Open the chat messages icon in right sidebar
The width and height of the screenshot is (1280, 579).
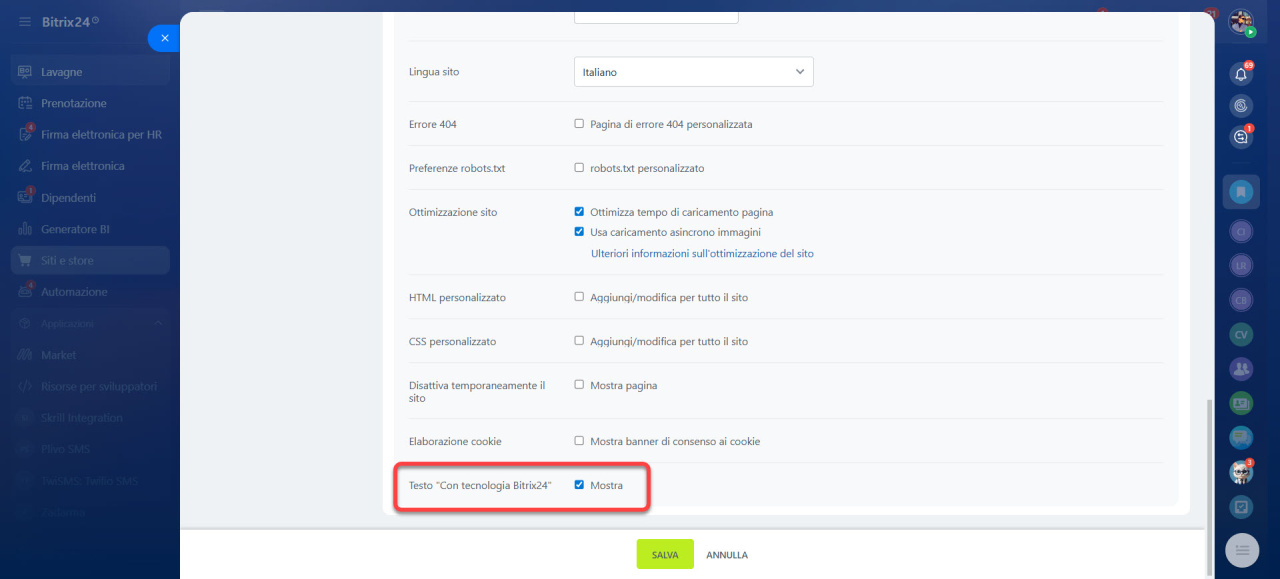1241,137
